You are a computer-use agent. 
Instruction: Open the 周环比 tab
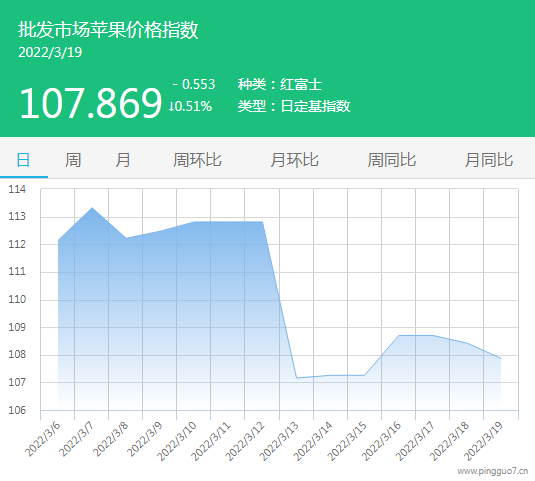(x=197, y=160)
